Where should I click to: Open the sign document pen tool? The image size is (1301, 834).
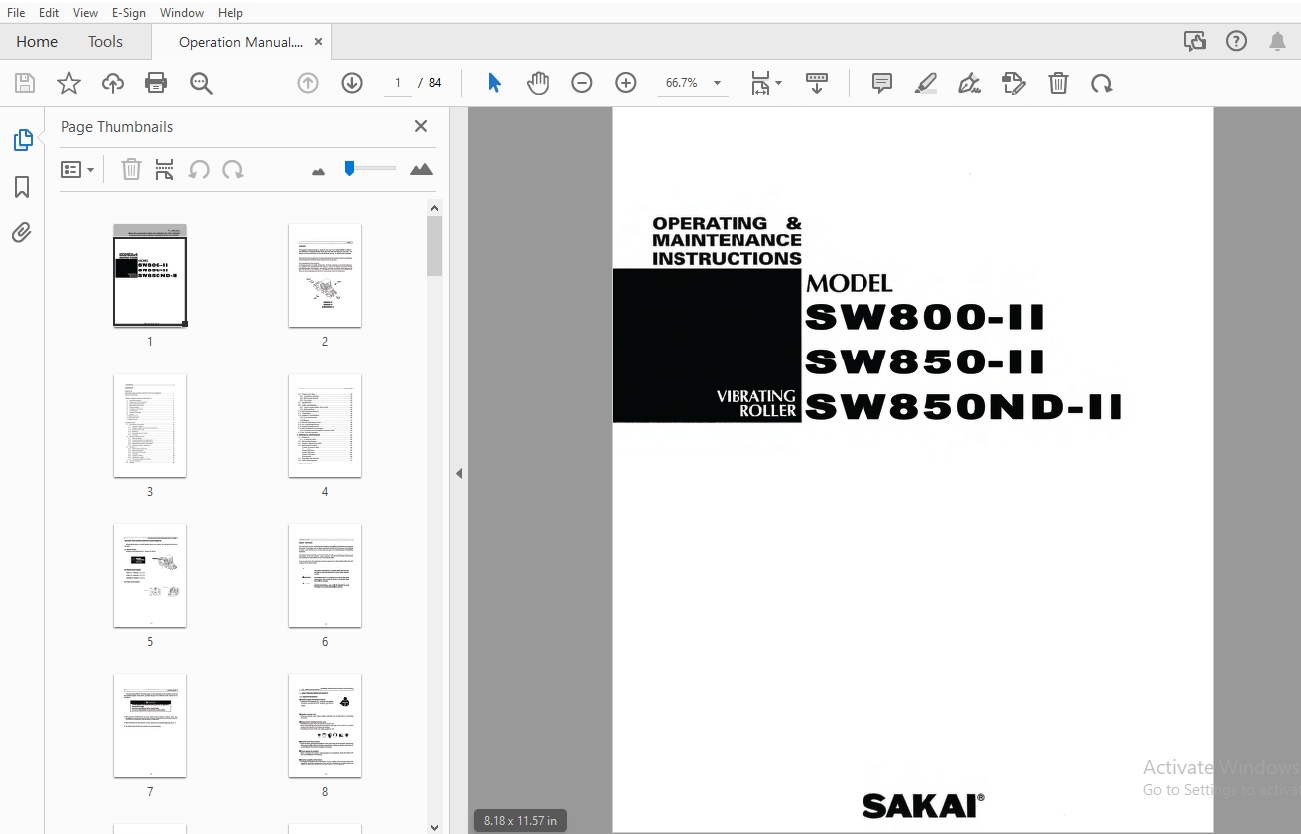click(x=969, y=83)
